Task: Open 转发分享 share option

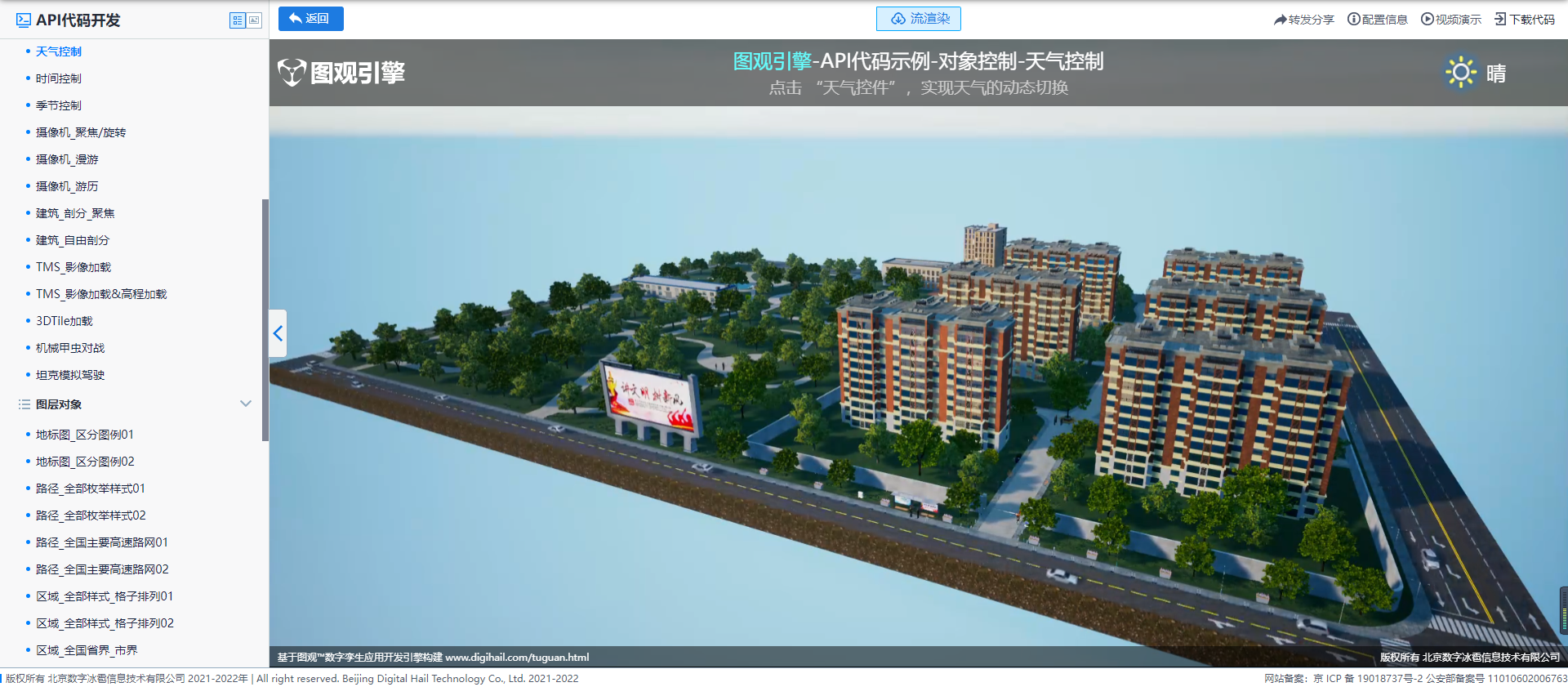Action: coord(1303,20)
